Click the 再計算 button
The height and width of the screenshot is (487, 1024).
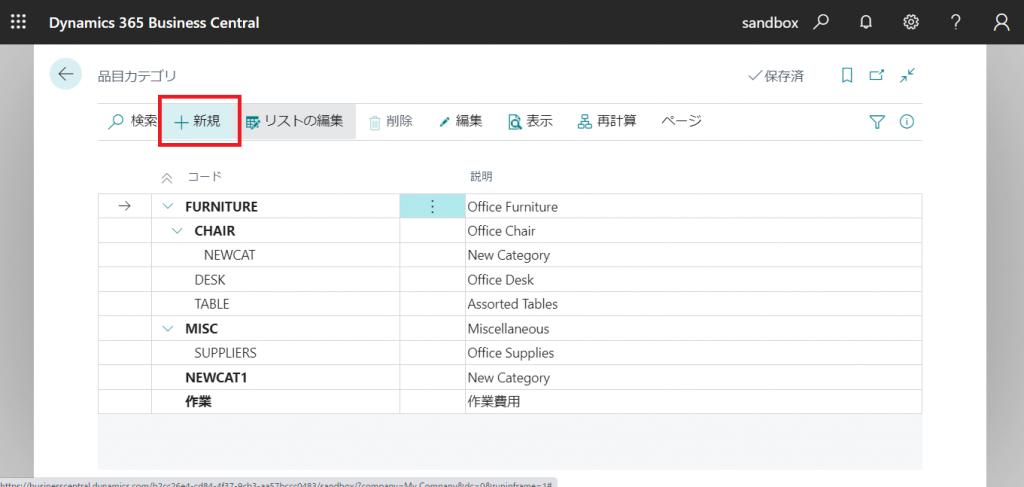click(607, 121)
